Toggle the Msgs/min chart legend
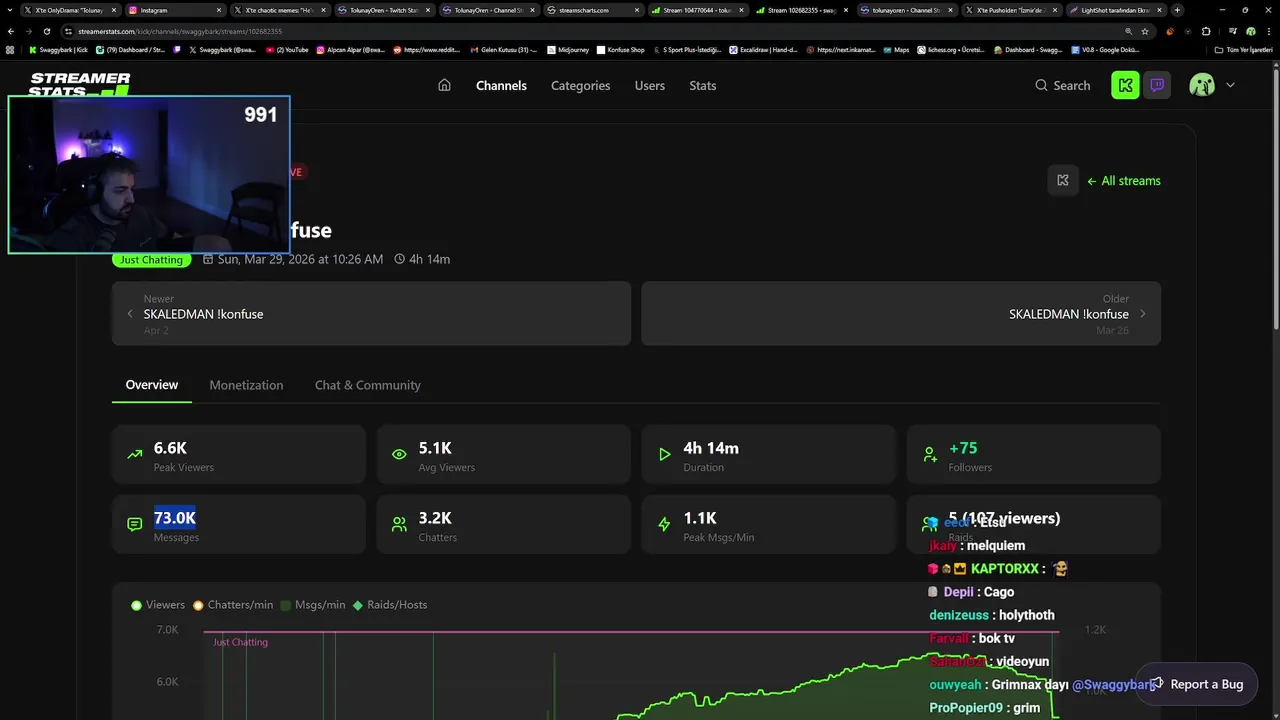1280x720 pixels. point(313,605)
